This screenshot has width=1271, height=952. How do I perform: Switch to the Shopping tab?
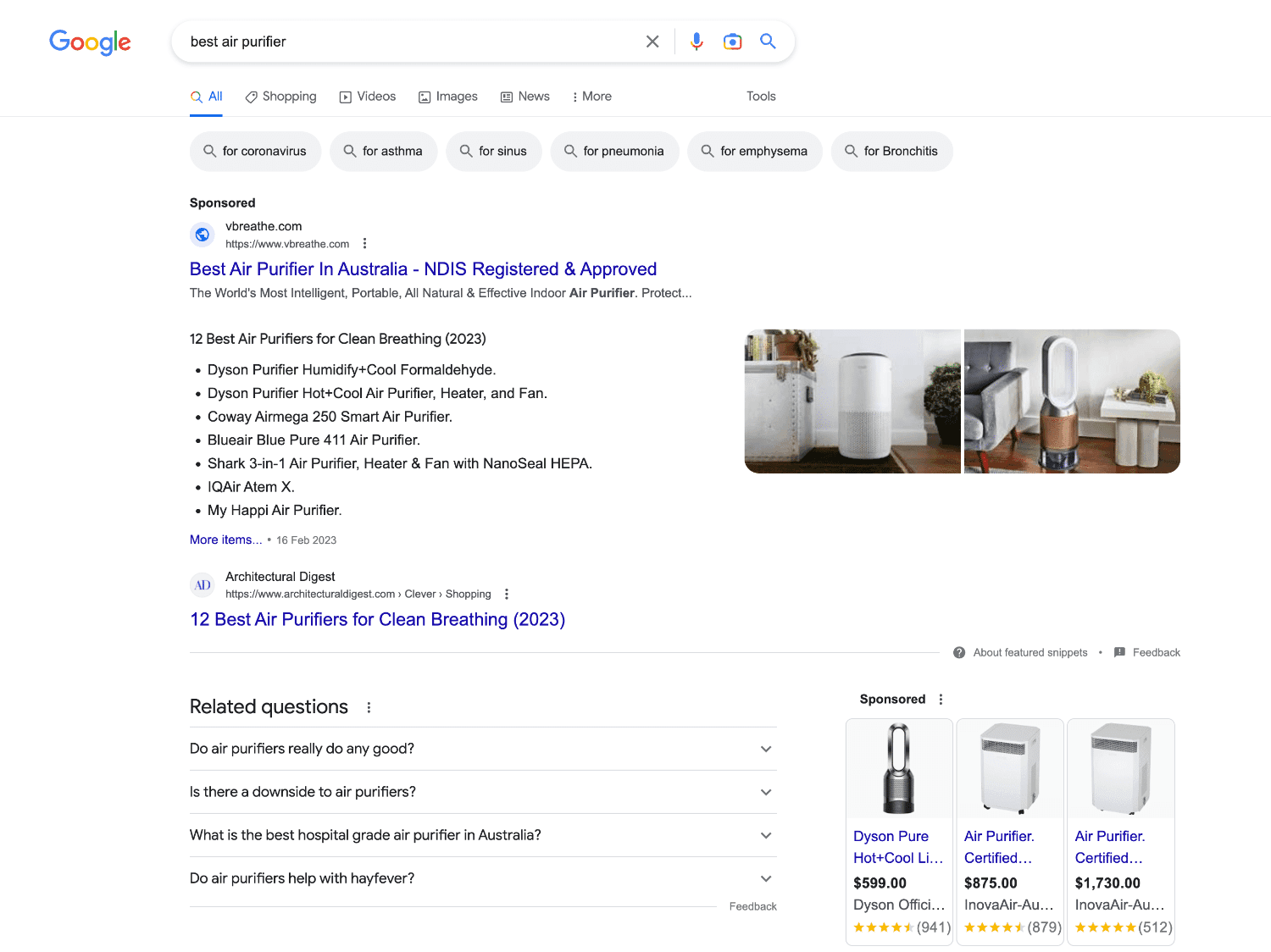tap(280, 96)
